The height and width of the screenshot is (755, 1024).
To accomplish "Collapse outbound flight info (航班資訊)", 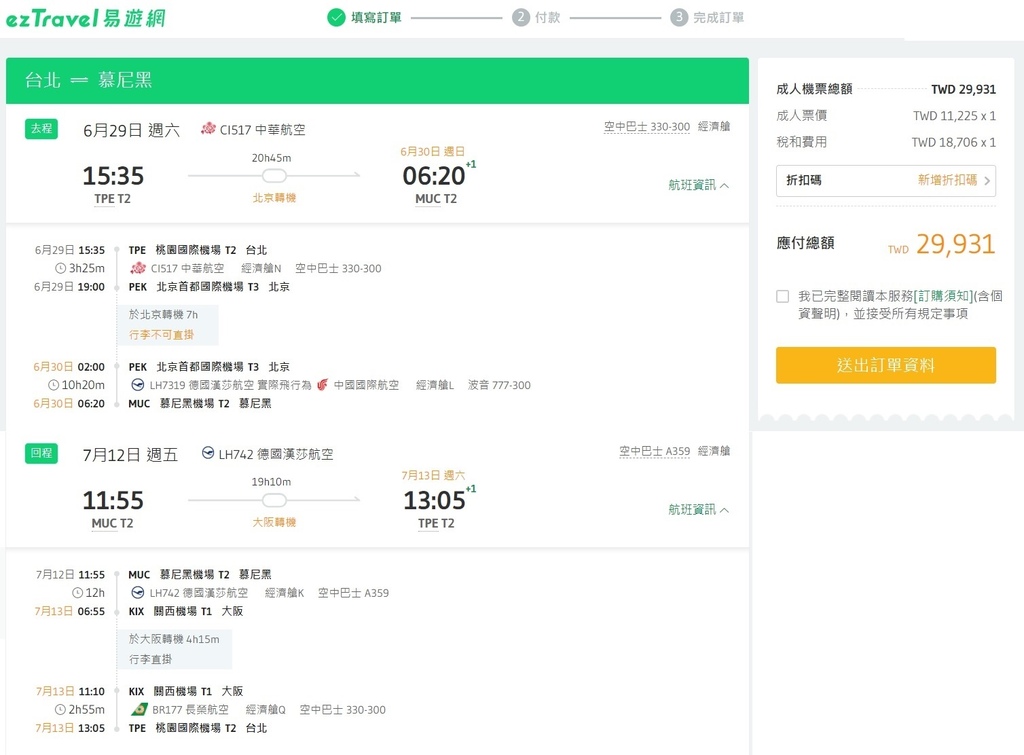I will coord(698,185).
